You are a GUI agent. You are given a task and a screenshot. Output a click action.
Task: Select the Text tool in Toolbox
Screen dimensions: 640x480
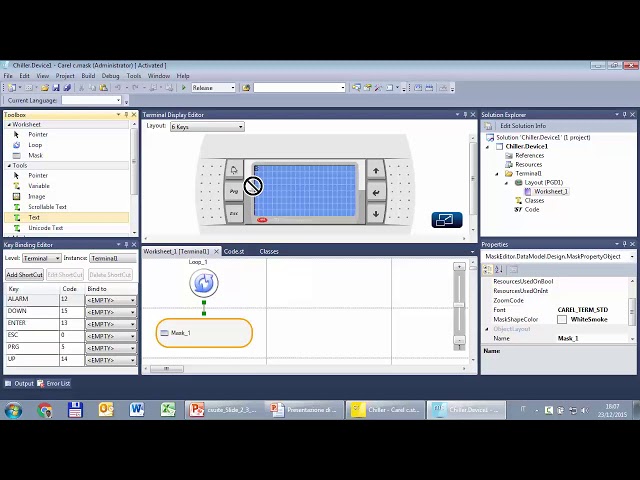point(66,218)
